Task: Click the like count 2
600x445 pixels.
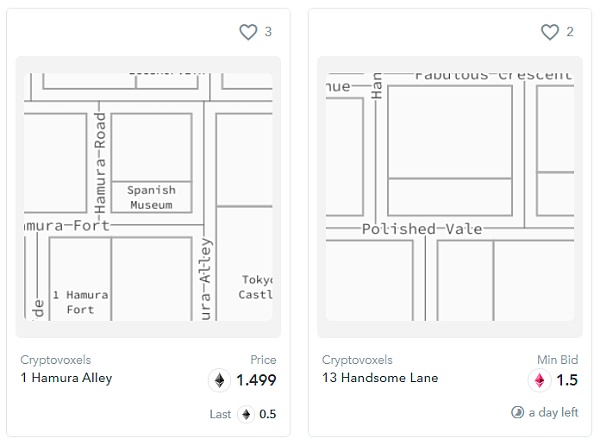Action: click(570, 32)
